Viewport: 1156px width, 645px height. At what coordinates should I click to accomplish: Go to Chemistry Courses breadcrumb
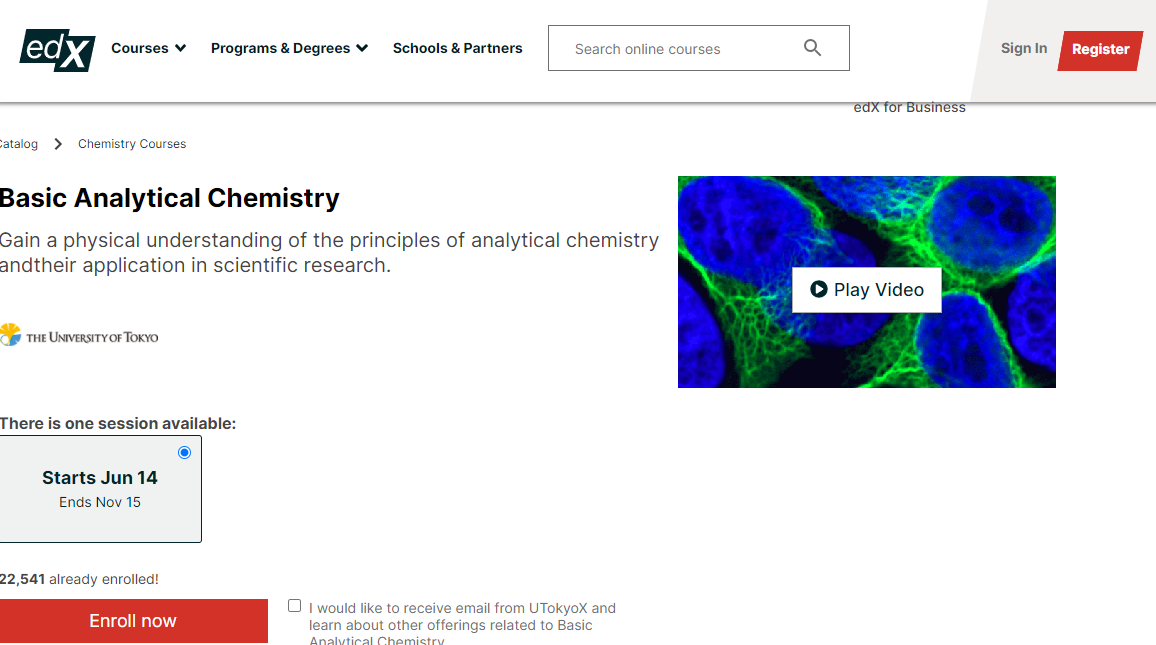point(132,144)
